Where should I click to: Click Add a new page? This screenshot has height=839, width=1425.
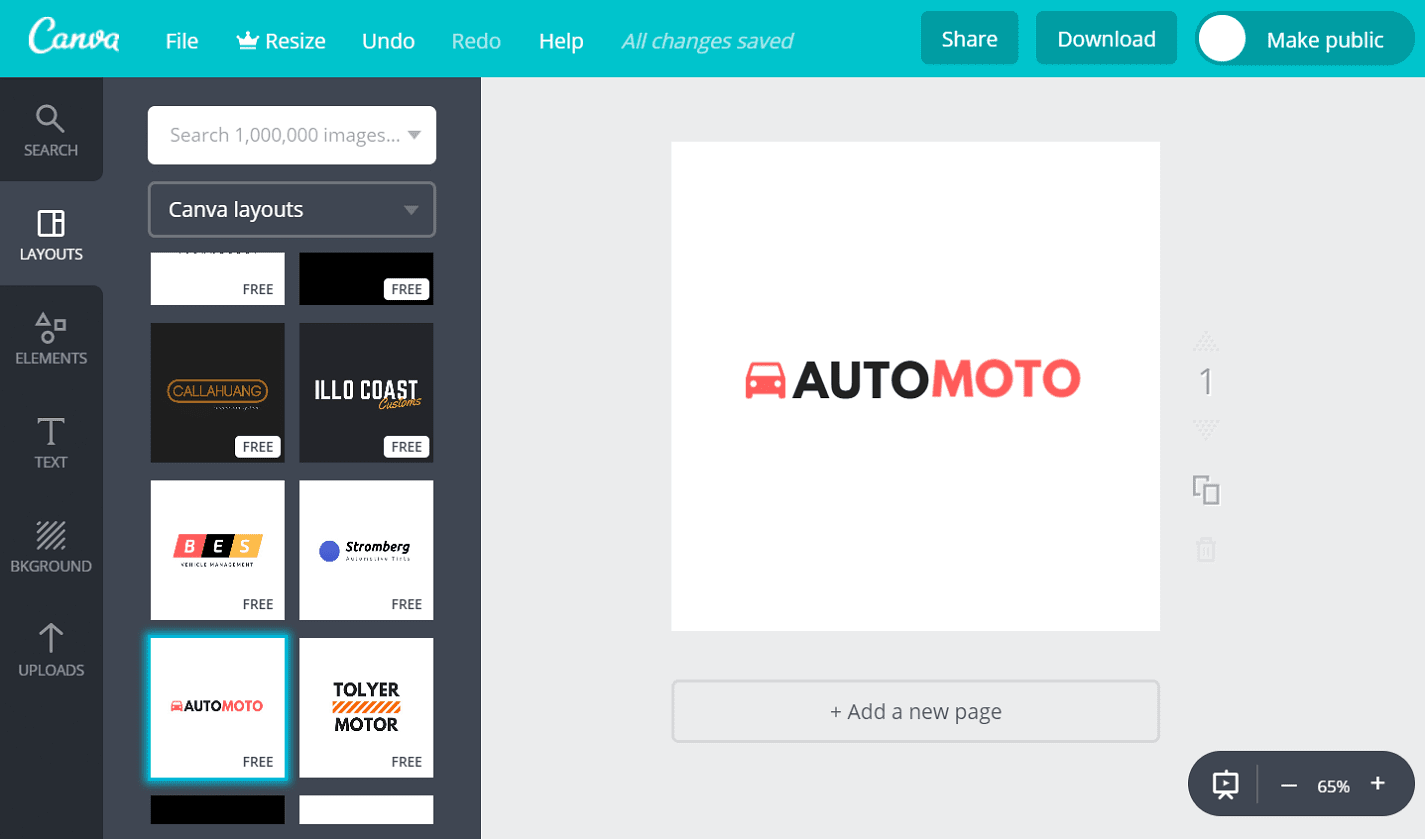[915, 712]
